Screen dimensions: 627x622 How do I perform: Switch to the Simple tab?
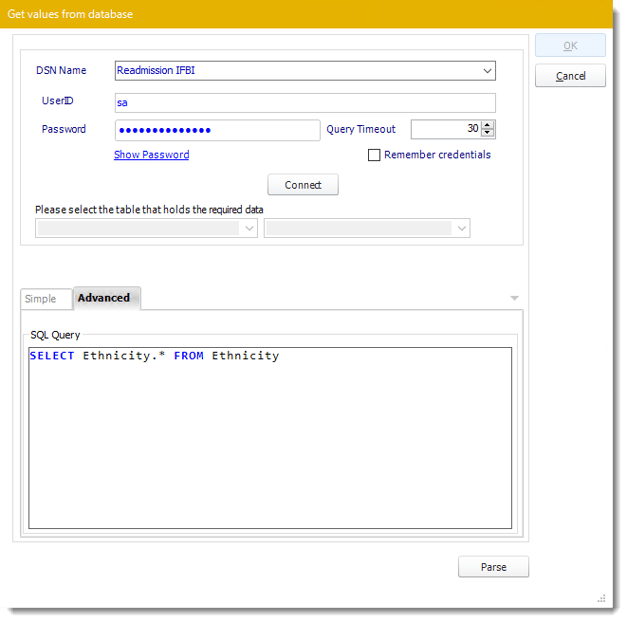pyautogui.click(x=46, y=299)
